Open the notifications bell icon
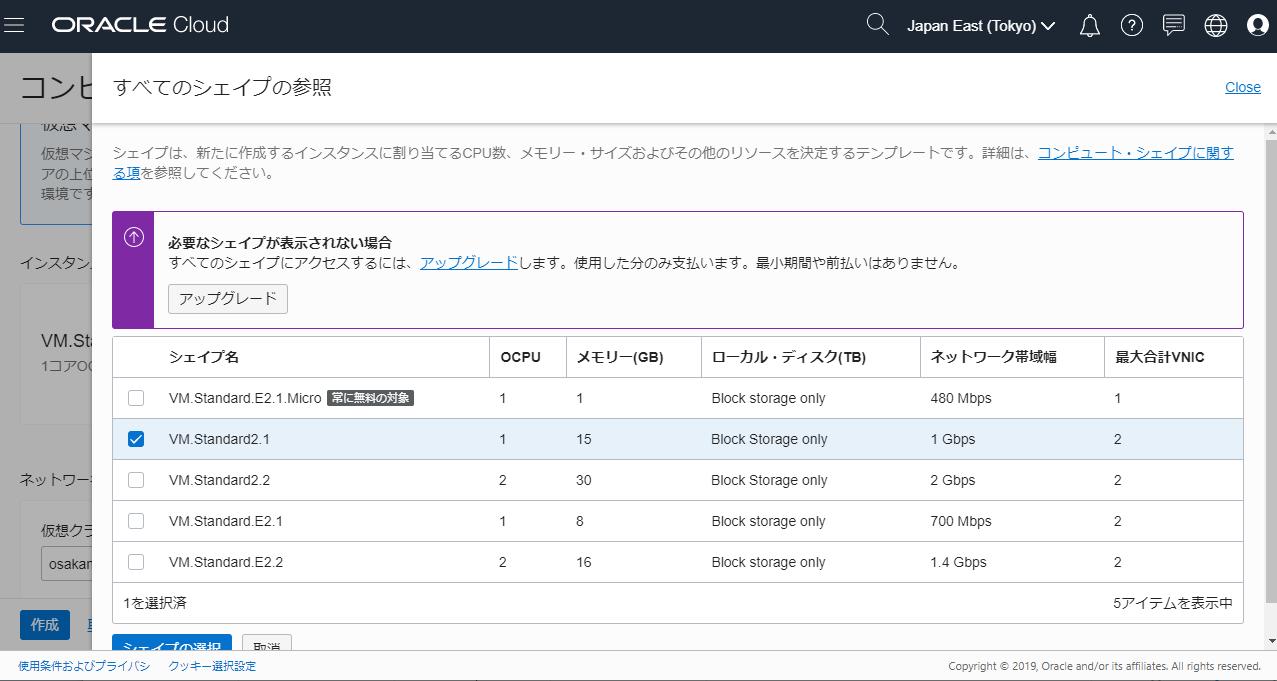This screenshot has width=1277, height=681. [x=1090, y=26]
